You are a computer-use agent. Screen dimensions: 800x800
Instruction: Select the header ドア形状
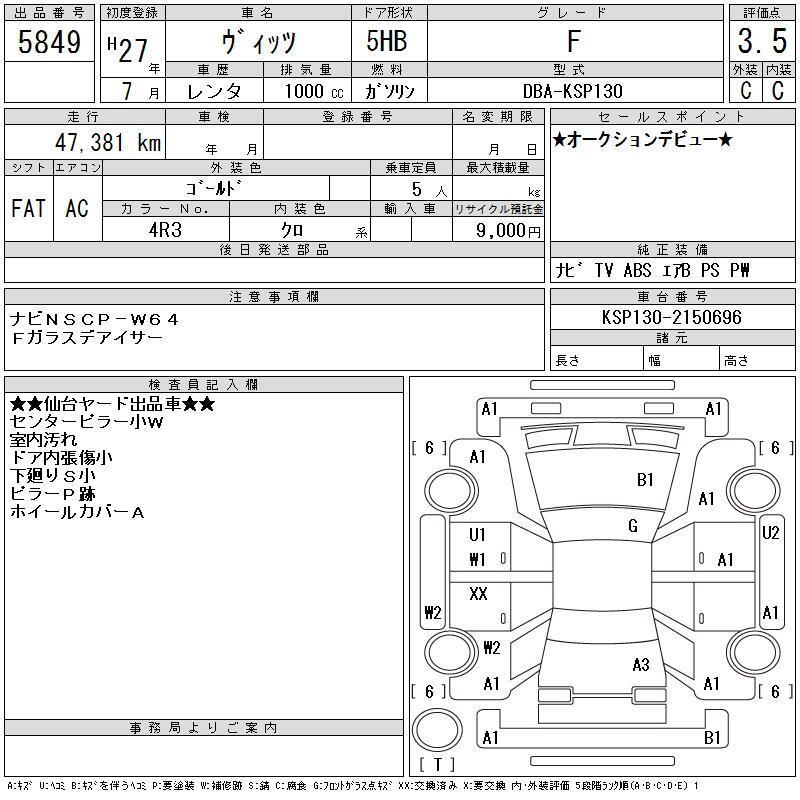click(x=388, y=13)
